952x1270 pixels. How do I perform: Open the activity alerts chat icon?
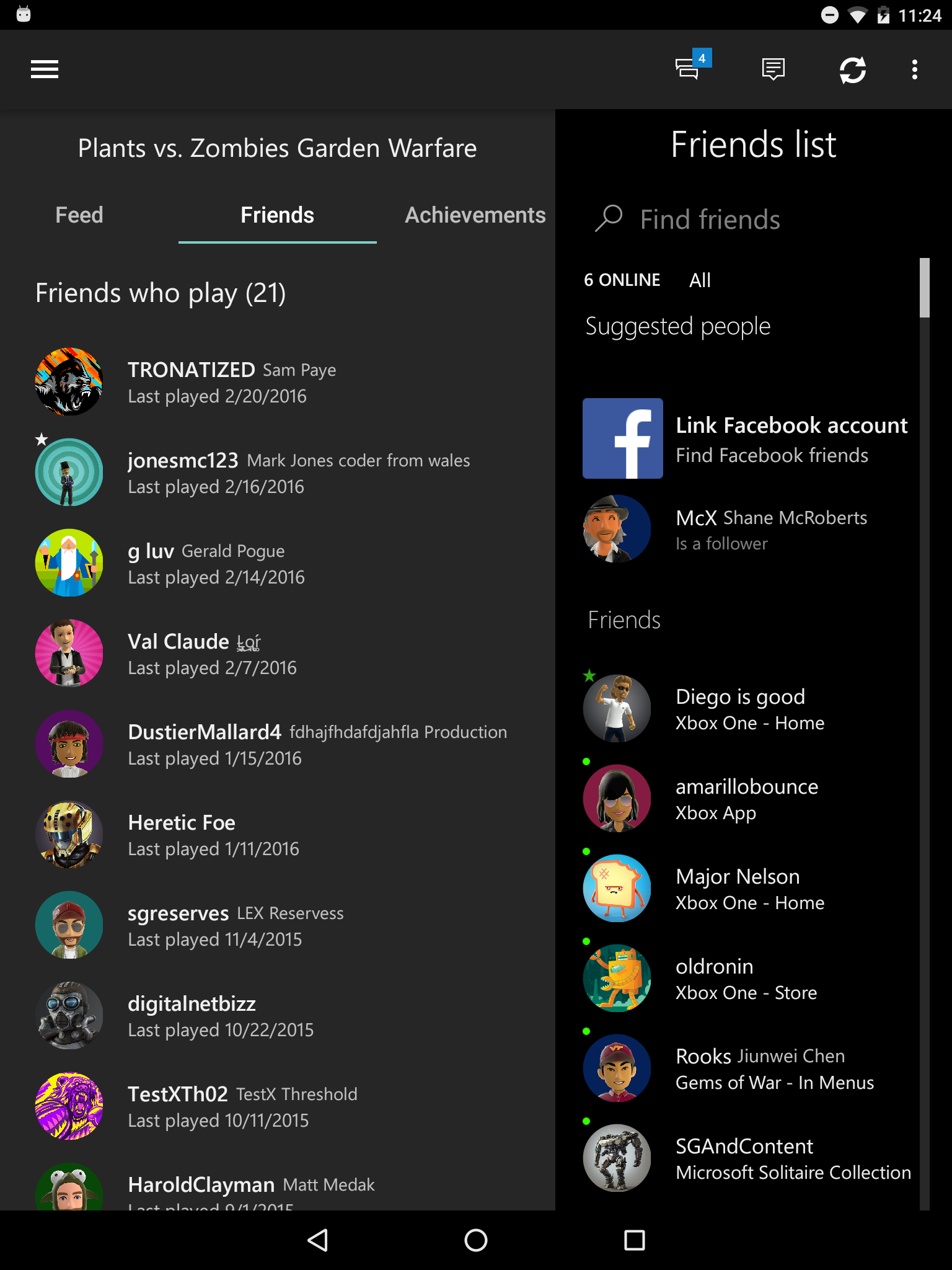tap(773, 69)
